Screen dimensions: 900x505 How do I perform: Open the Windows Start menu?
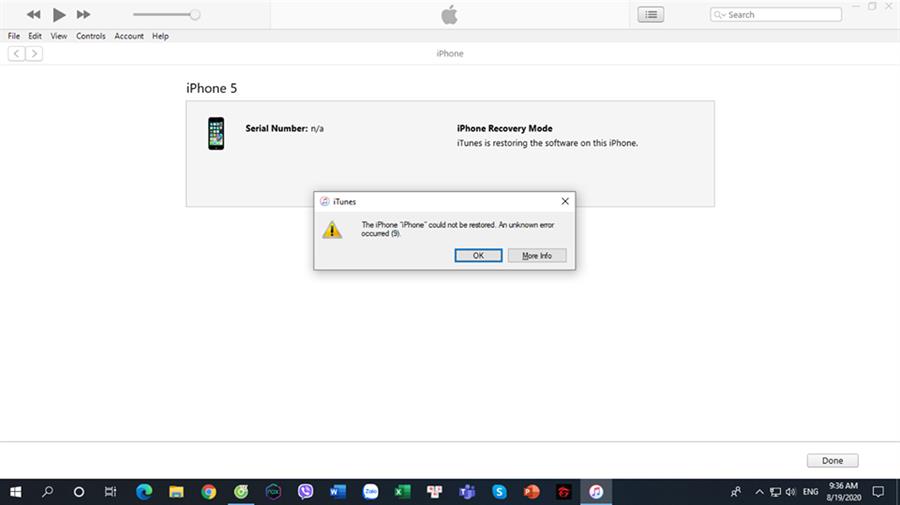tap(15, 492)
